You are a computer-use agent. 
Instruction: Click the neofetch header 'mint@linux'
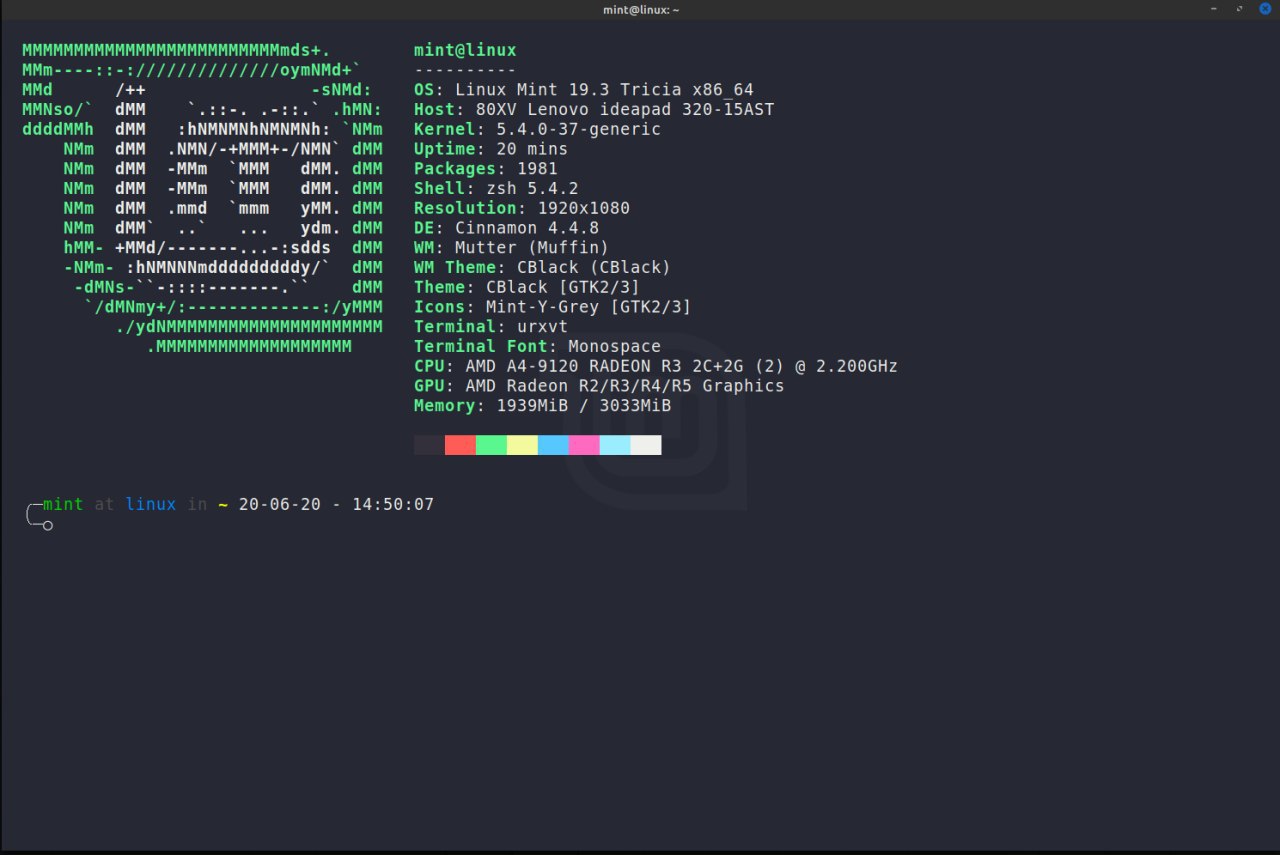coord(465,50)
